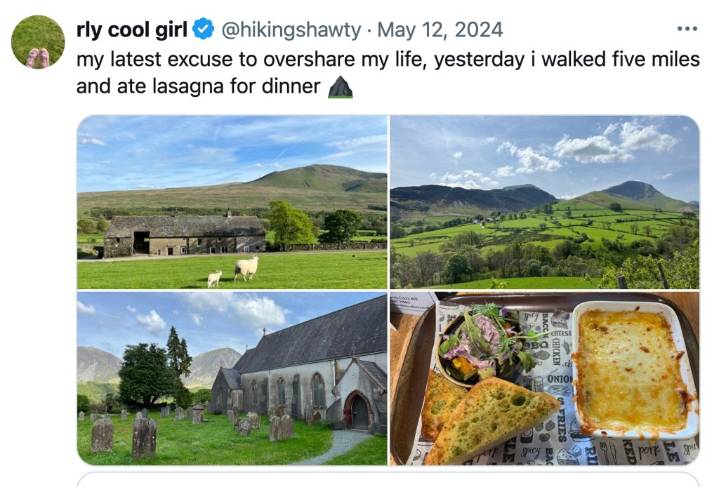This screenshot has width=719, height=487.
Task: Open the stone church graveyard photo
Action: 232,378
